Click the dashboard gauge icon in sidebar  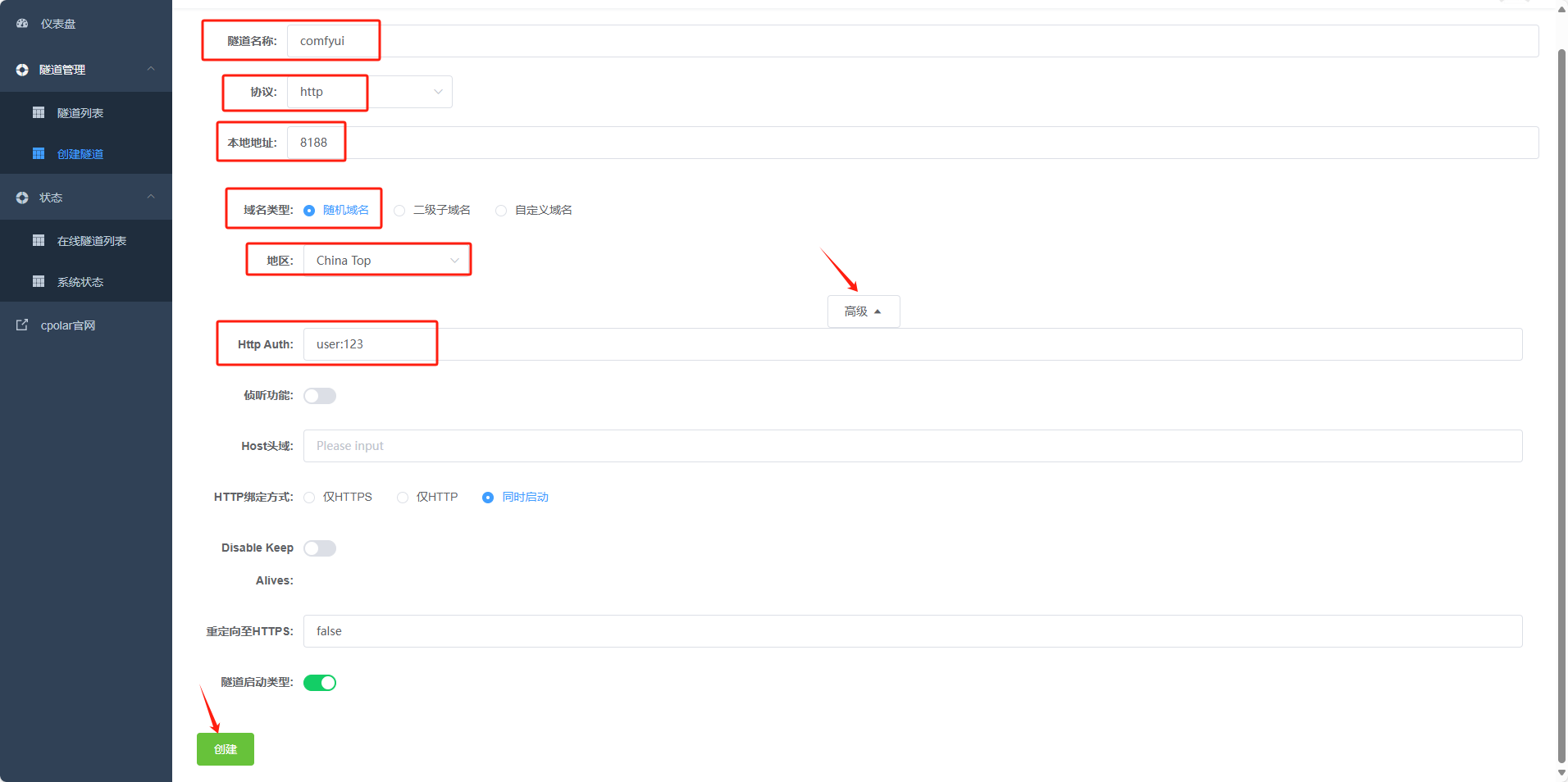[x=22, y=24]
